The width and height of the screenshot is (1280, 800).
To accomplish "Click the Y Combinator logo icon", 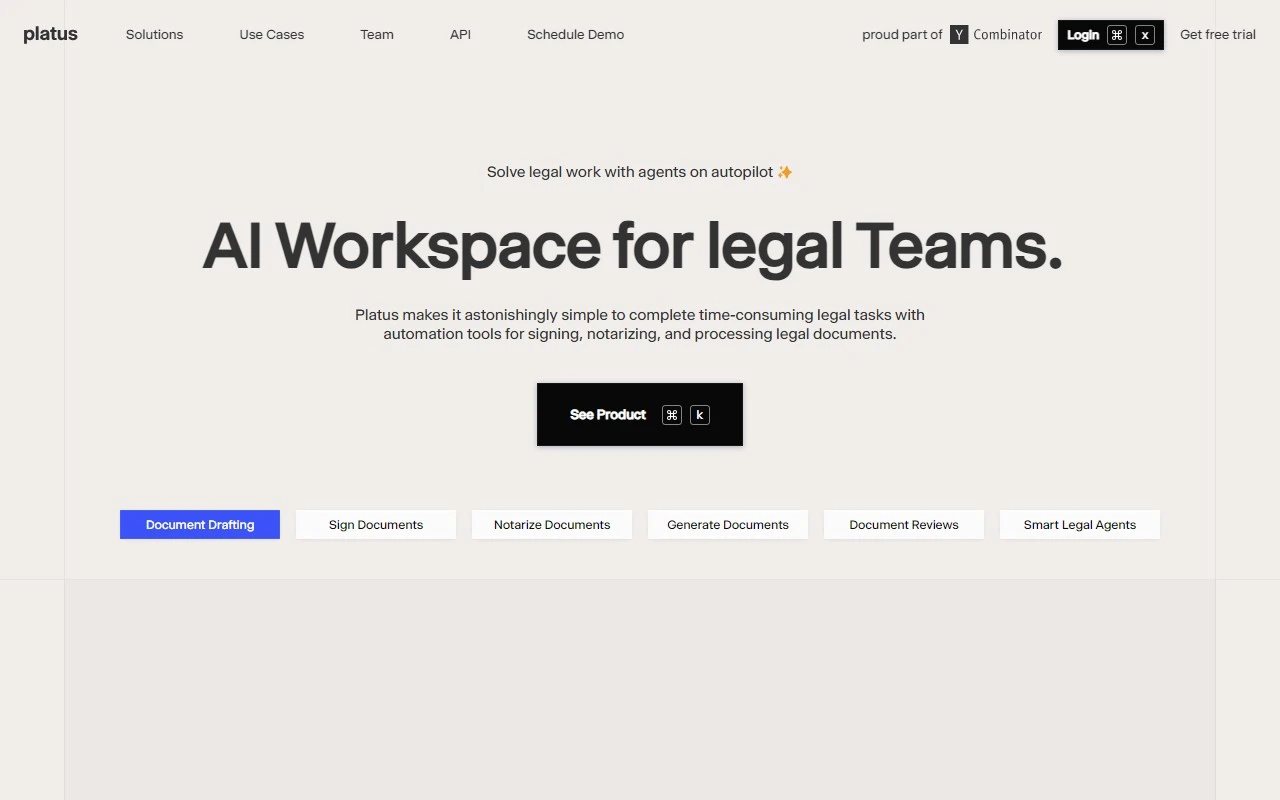I will pos(959,34).
